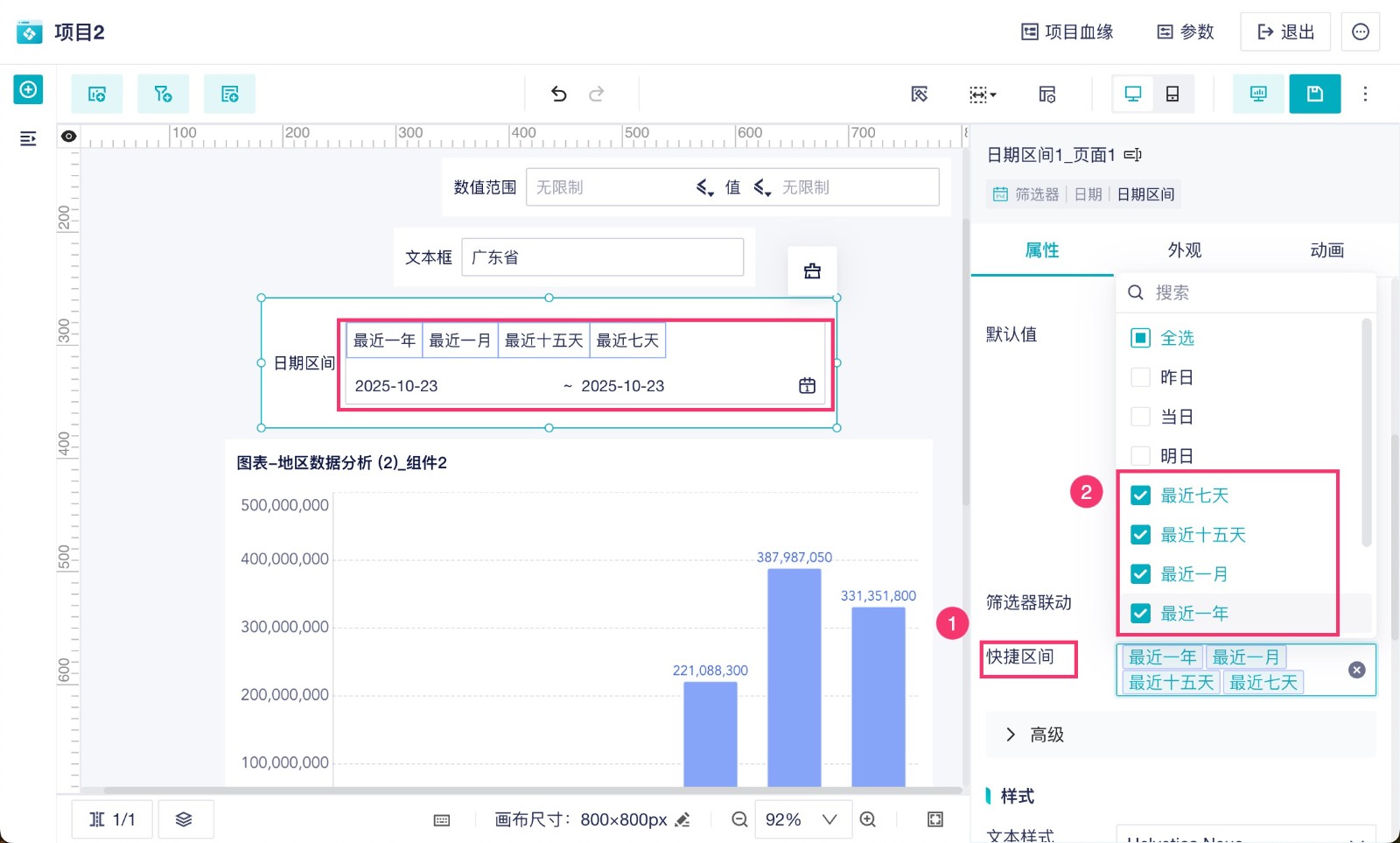Open the 参数 parameters panel
Image resolution: width=1400 pixels, height=843 pixels.
(1186, 32)
